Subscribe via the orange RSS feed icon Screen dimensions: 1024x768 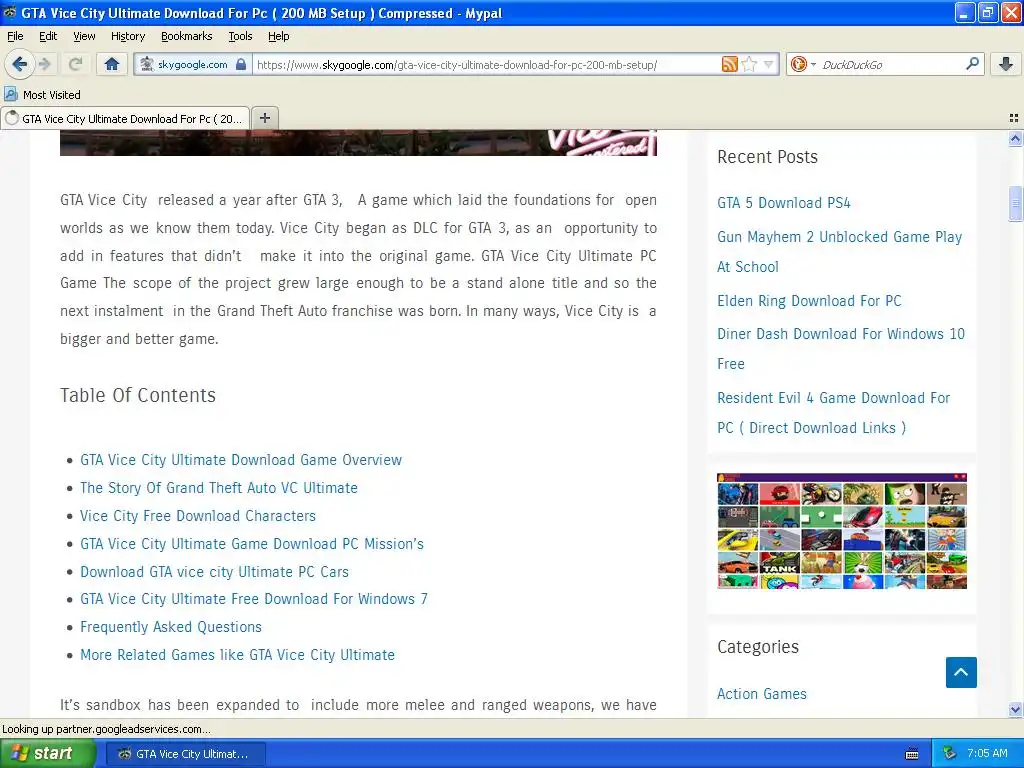click(729, 64)
